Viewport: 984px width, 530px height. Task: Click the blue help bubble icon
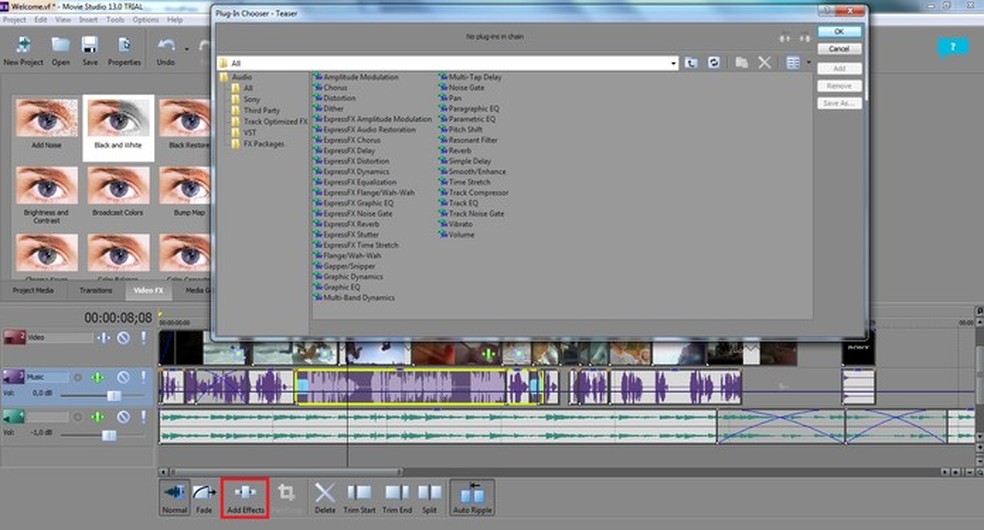(953, 47)
